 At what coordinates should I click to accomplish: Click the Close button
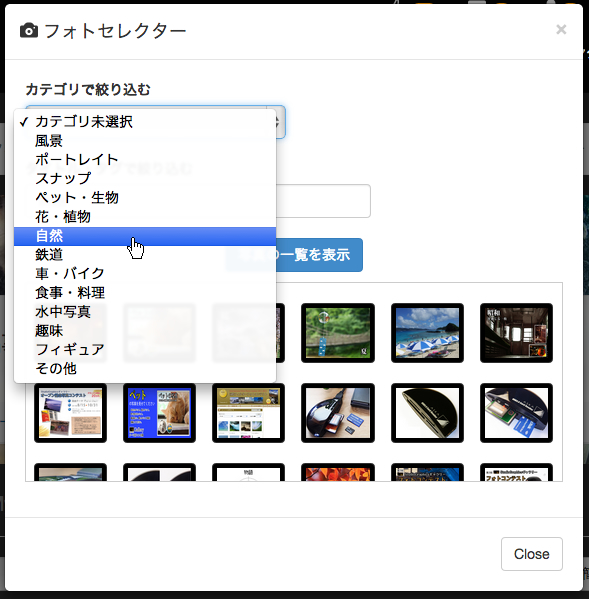tap(532, 554)
